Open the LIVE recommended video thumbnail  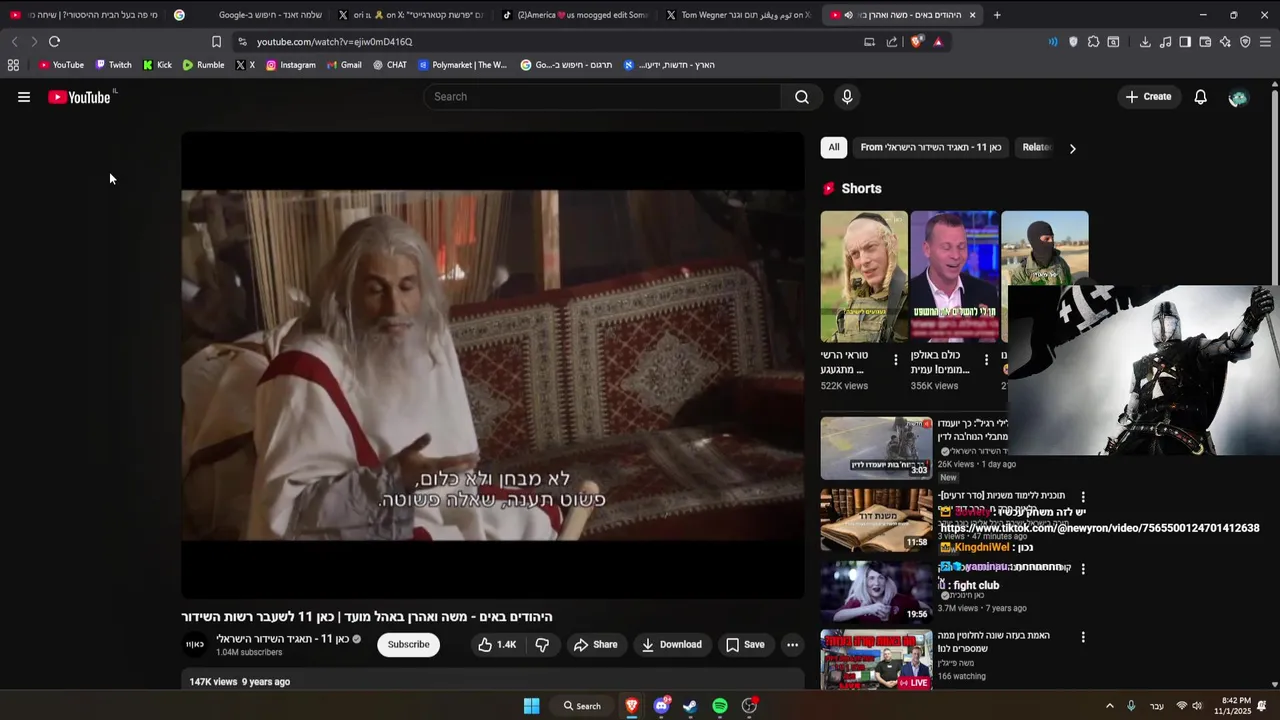pyautogui.click(x=876, y=660)
